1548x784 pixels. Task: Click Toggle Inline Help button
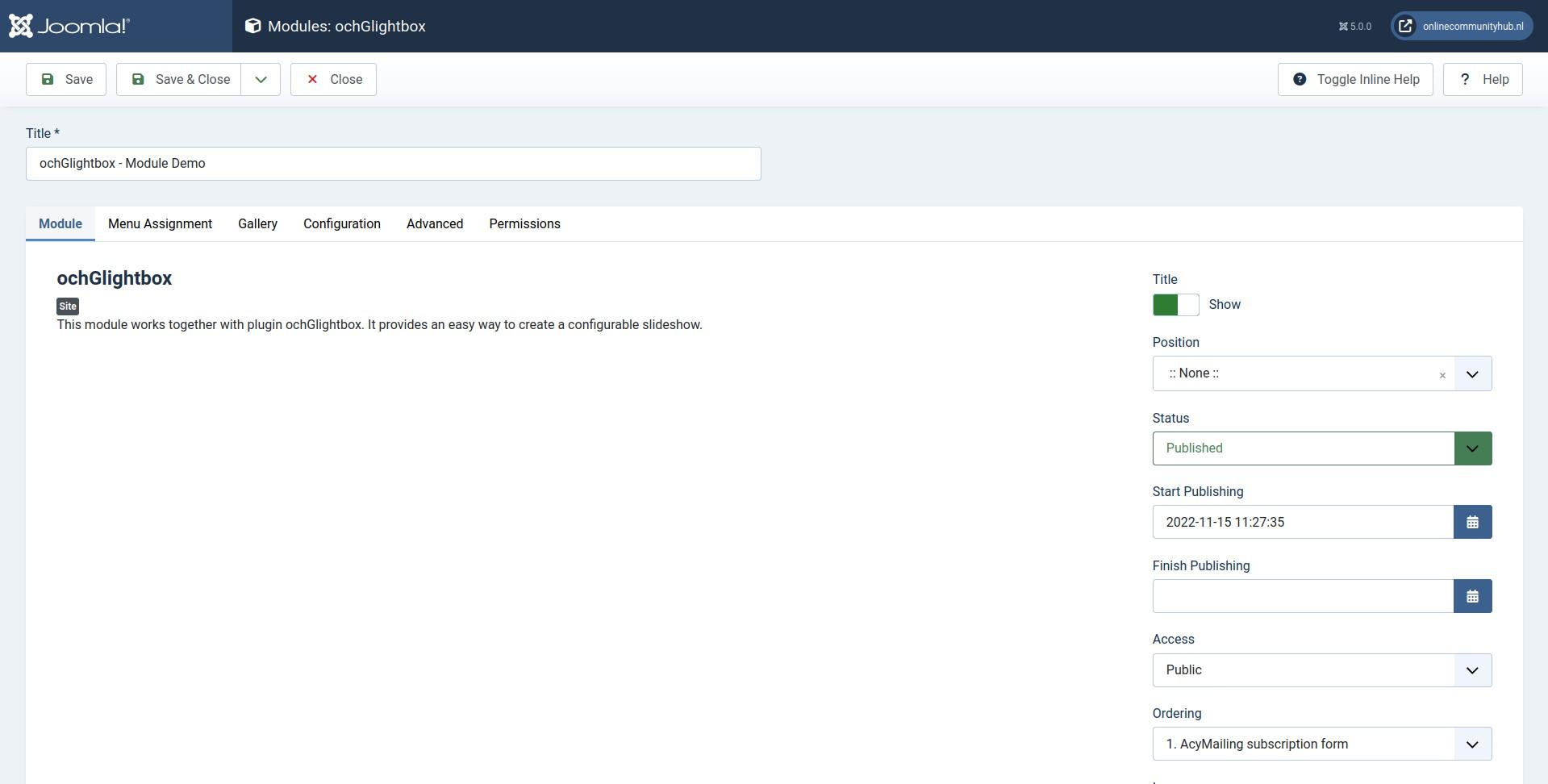1355,79
